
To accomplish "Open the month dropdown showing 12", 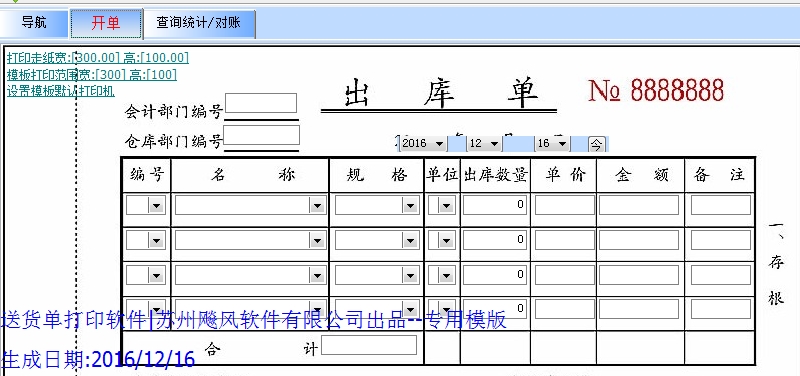I will (x=494, y=144).
